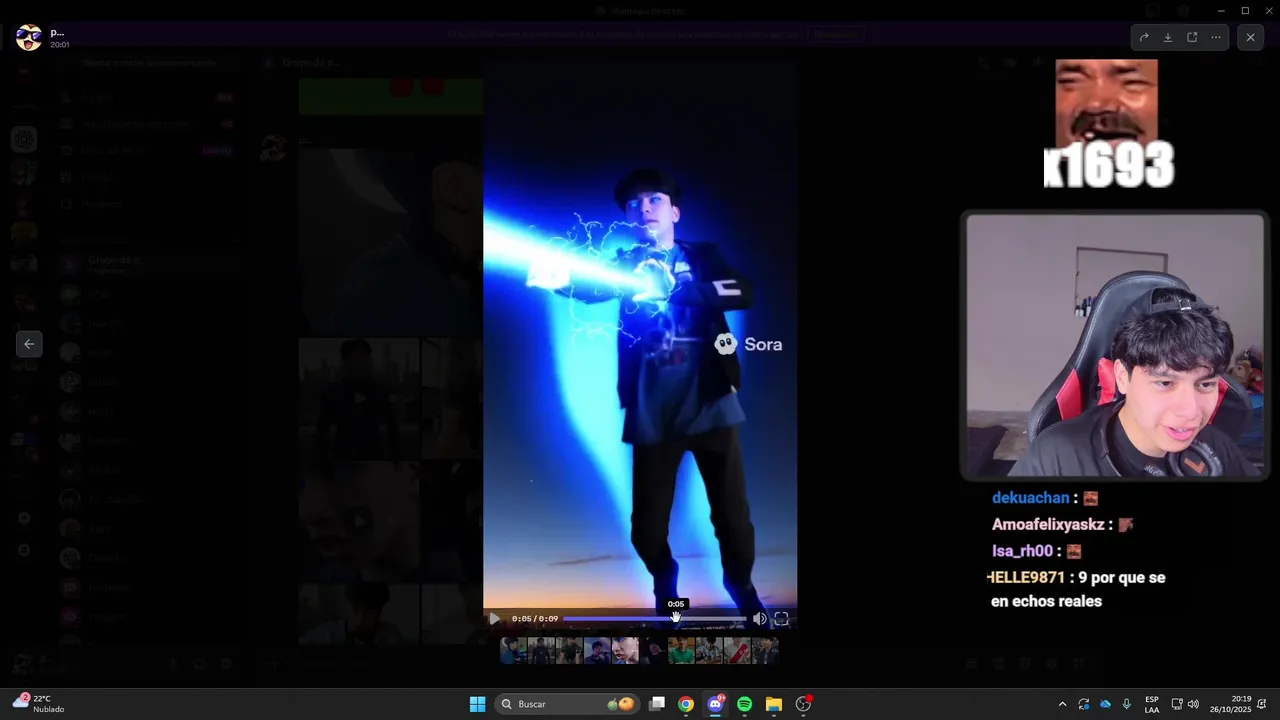This screenshot has width=1280, height=720.
Task: Click the laughing man meme image
Action: coord(1107,104)
